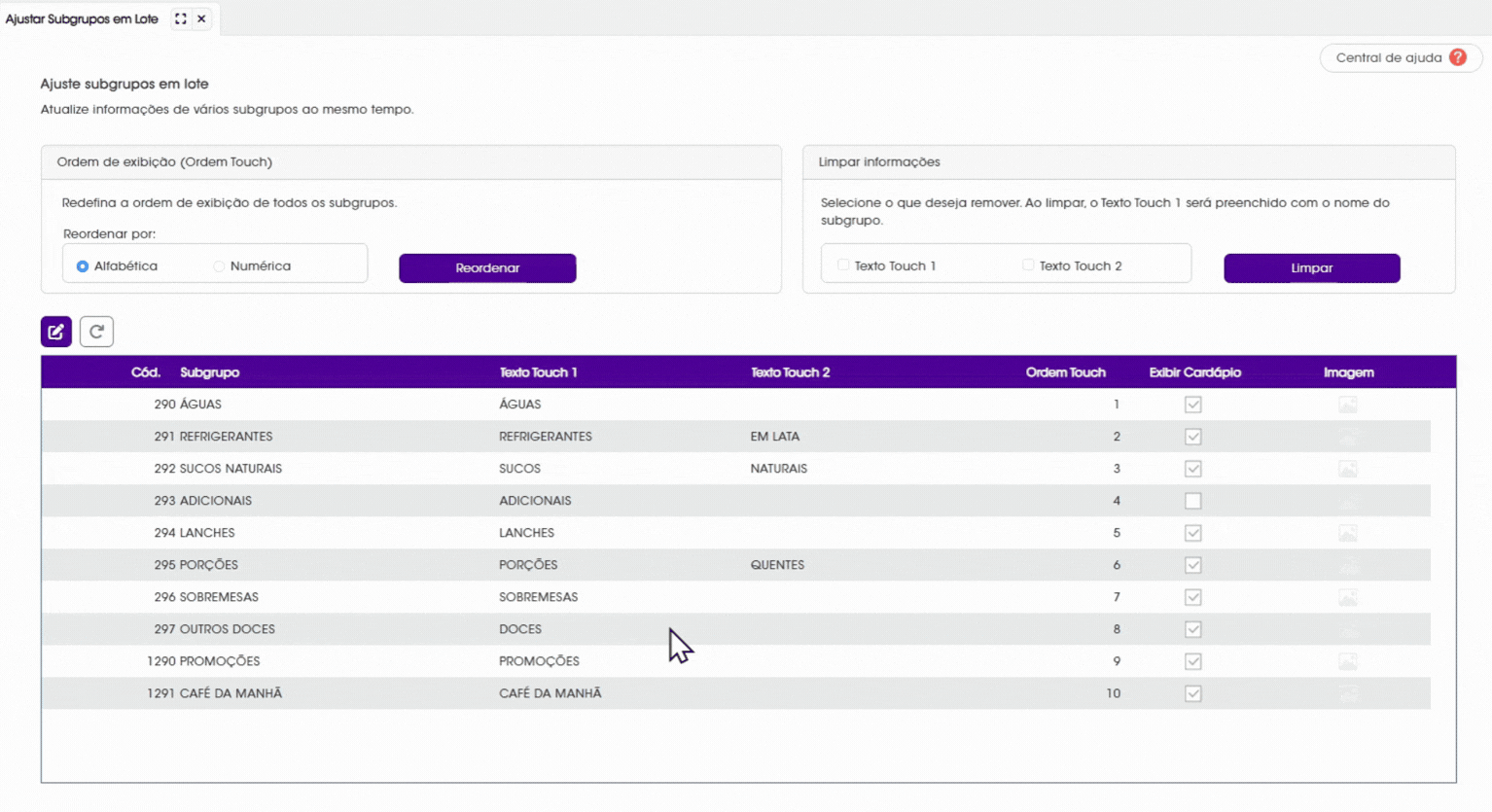Screen dimensions: 1492x812
Task: Check the Texto Touch 2 checkbox
Action: [x=1028, y=265]
